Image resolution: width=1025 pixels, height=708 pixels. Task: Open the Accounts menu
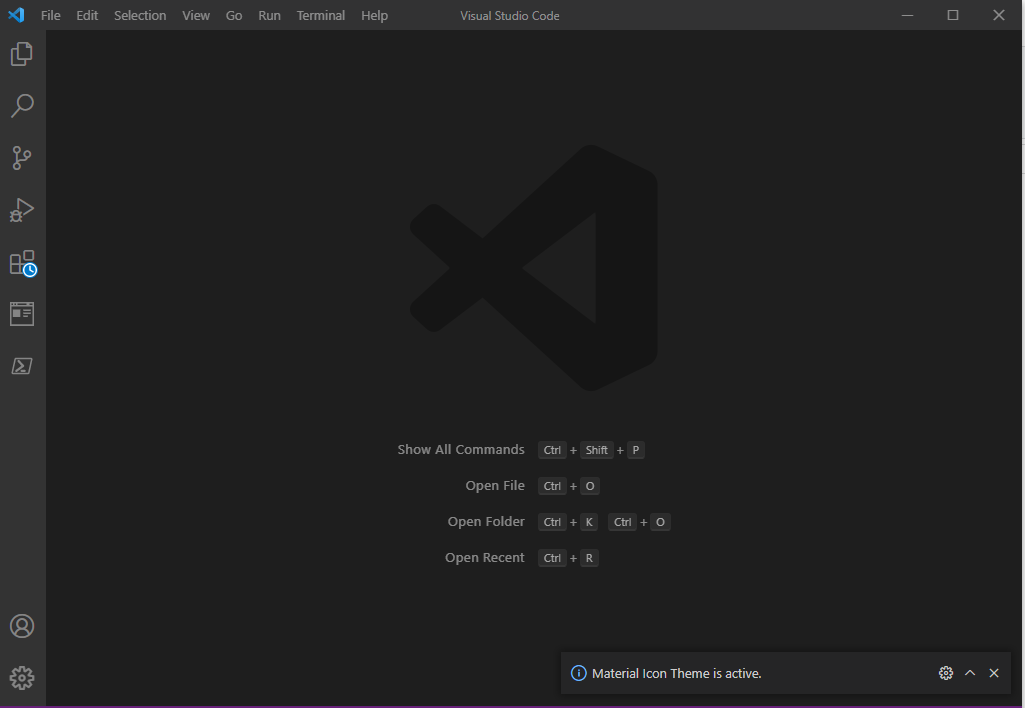[22, 626]
